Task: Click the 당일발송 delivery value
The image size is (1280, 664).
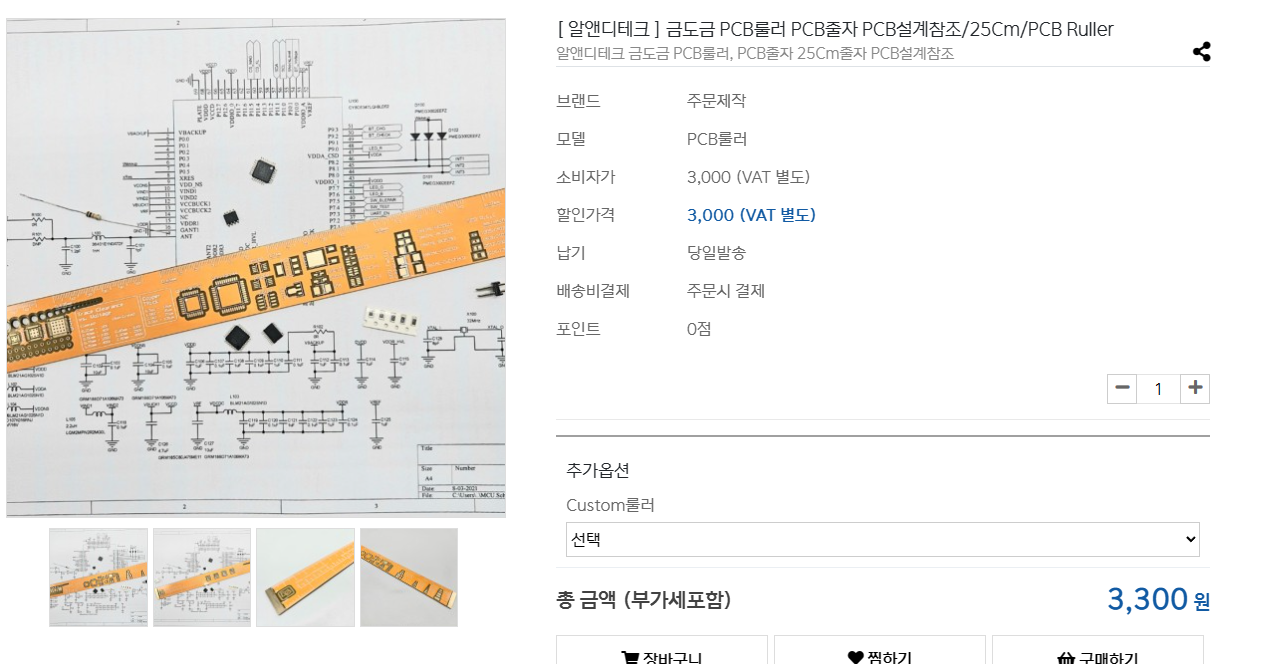Action: click(716, 253)
